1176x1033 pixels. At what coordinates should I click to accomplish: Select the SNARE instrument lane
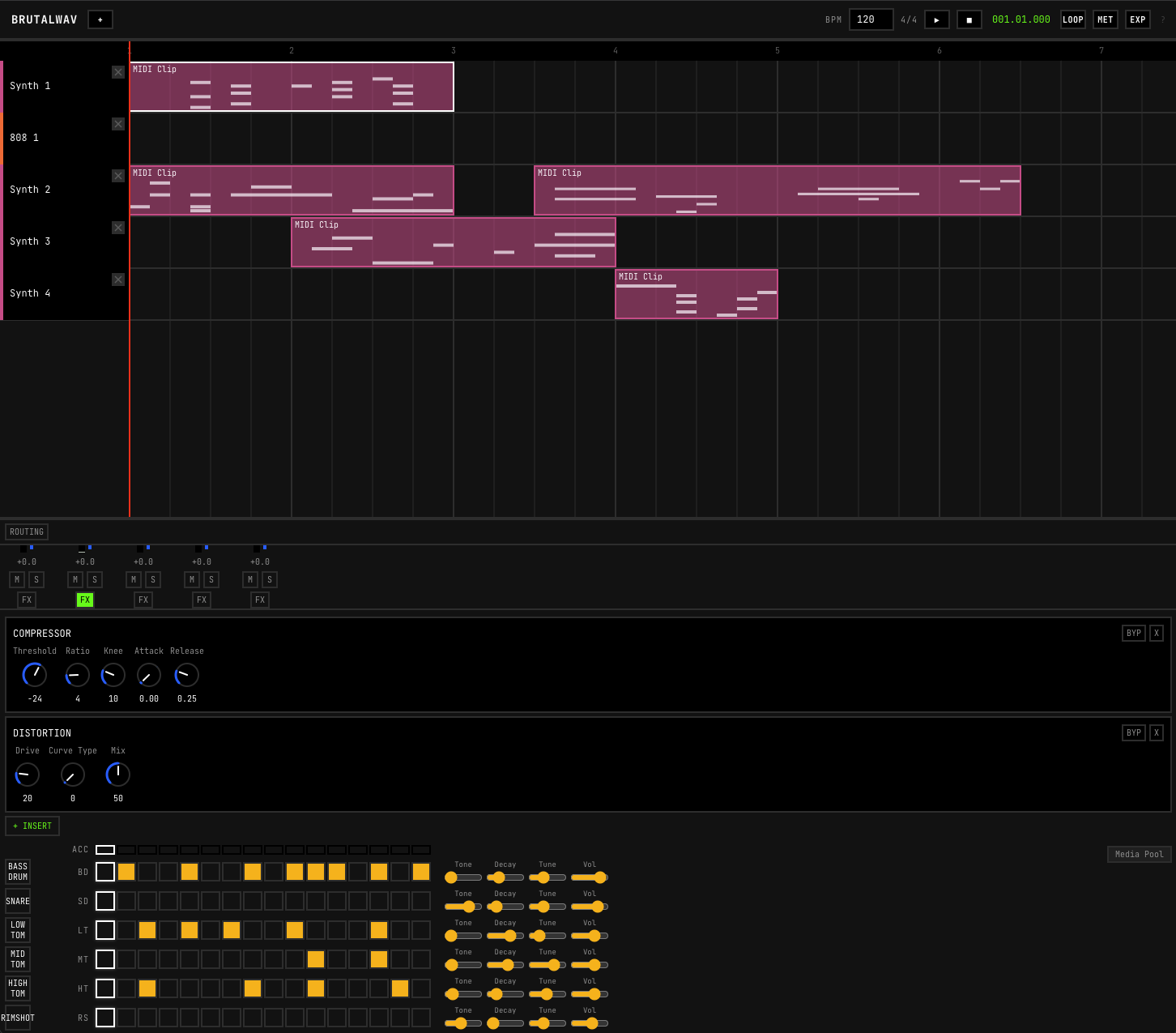tap(17, 901)
